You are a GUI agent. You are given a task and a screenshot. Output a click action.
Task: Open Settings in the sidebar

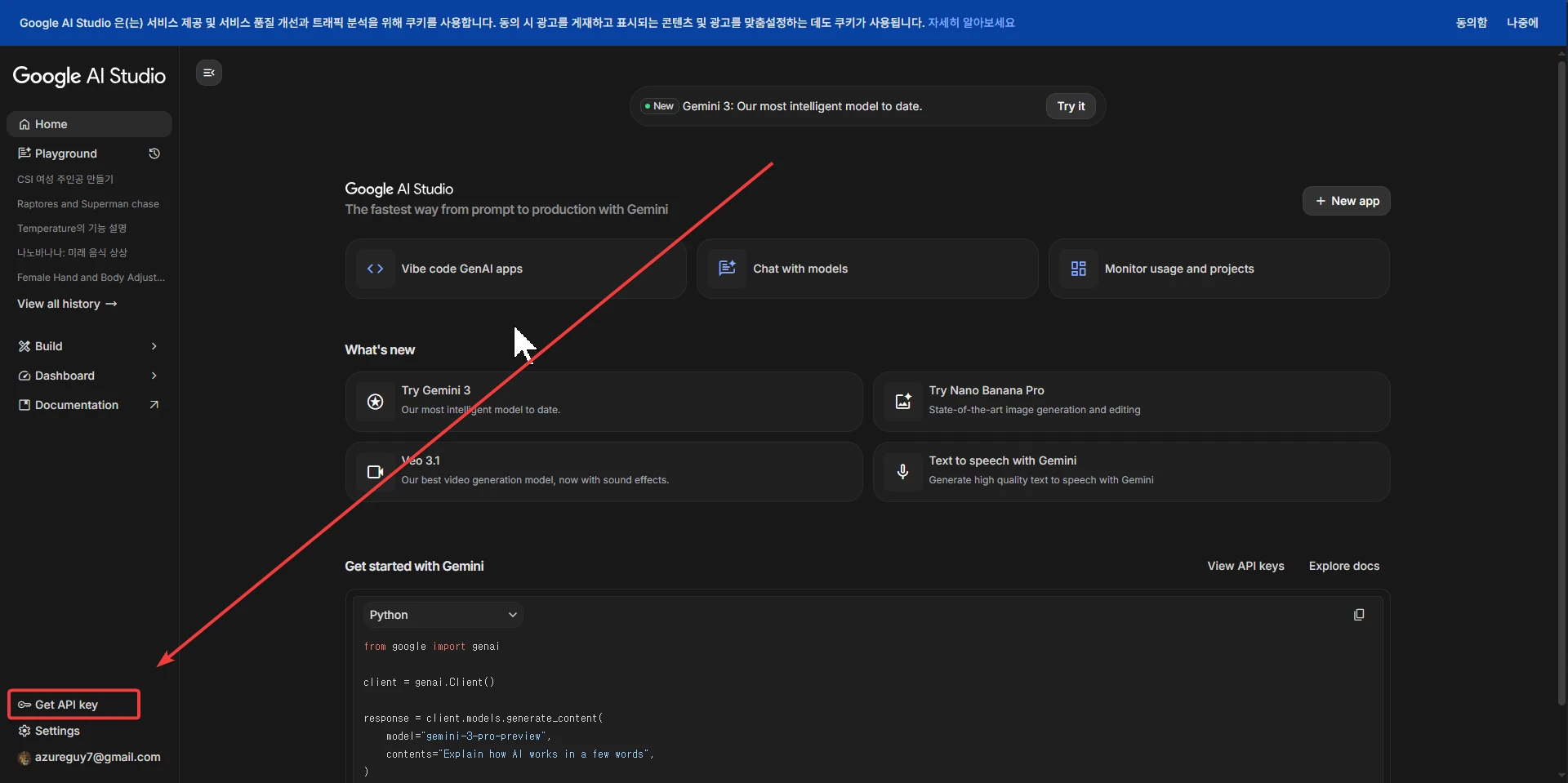(56, 731)
